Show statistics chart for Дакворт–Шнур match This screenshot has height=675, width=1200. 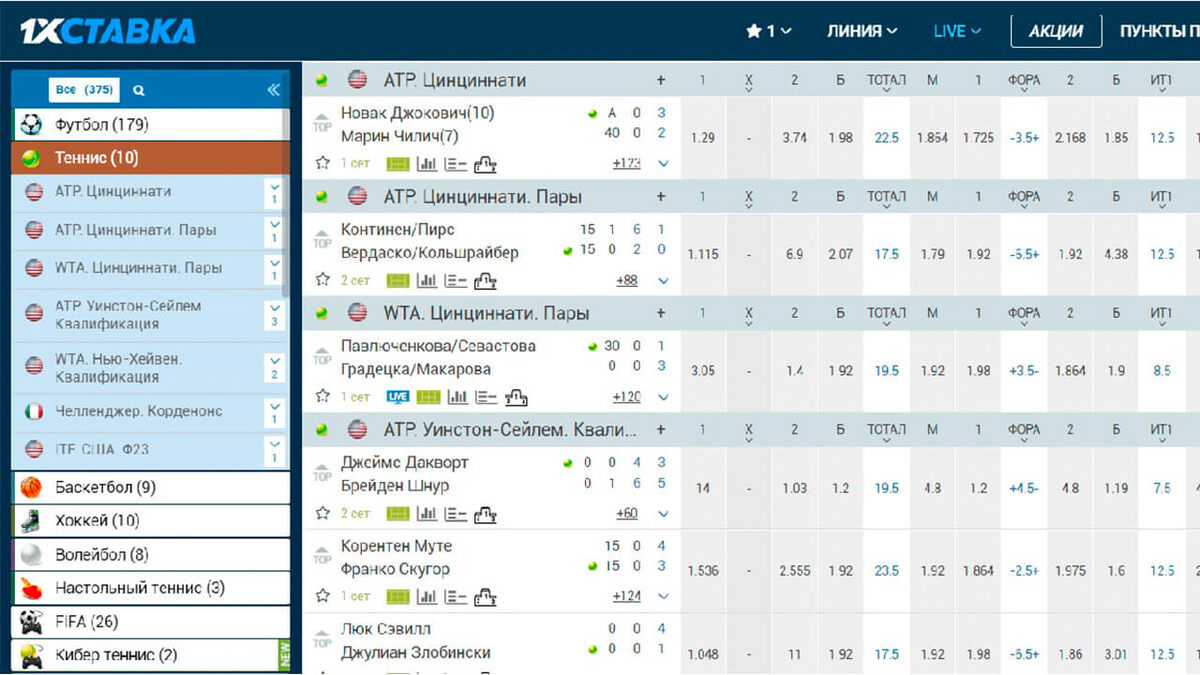(427, 514)
